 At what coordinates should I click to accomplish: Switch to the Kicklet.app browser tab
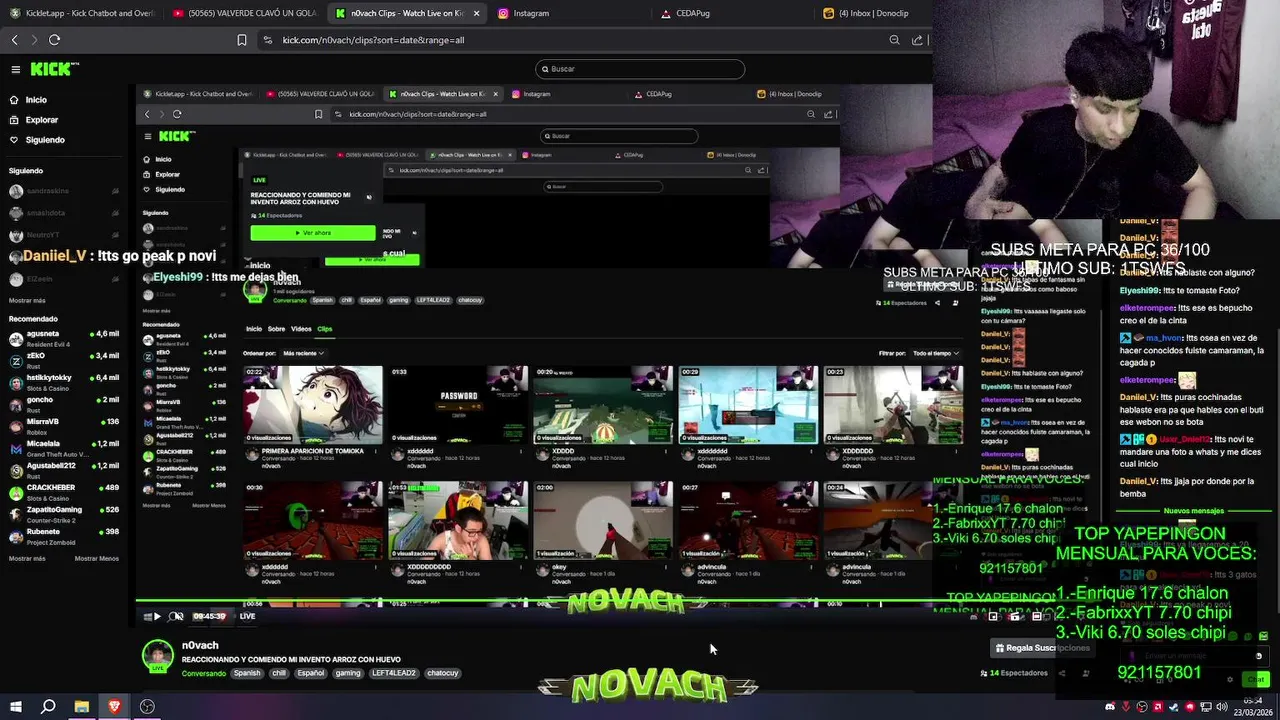click(80, 13)
